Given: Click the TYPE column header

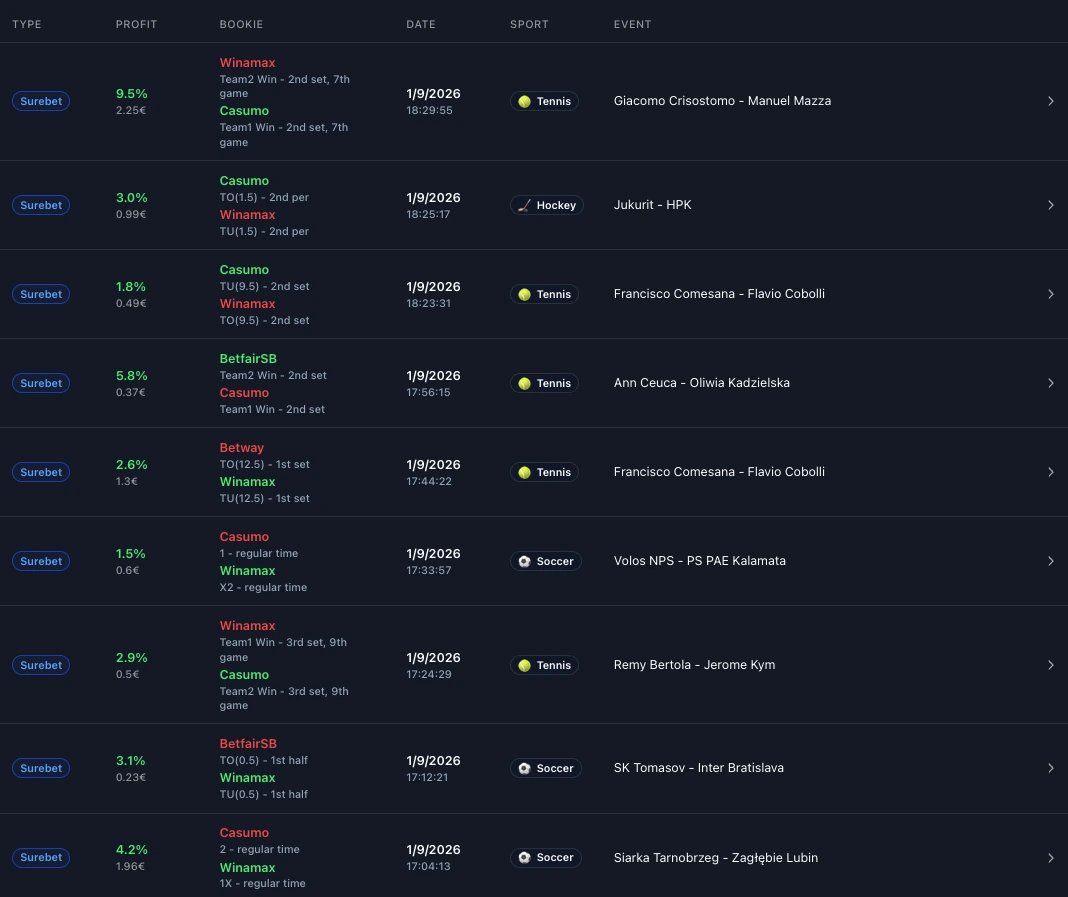Looking at the screenshot, I should point(27,24).
